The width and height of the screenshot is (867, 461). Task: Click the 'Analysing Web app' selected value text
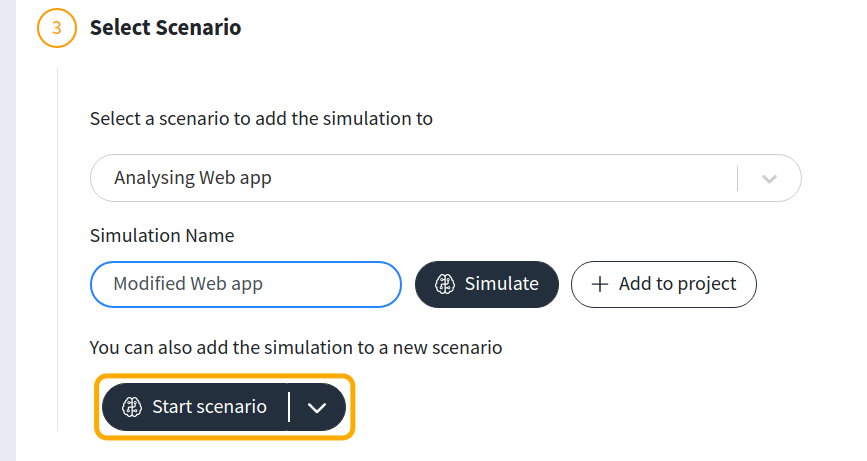(193, 179)
